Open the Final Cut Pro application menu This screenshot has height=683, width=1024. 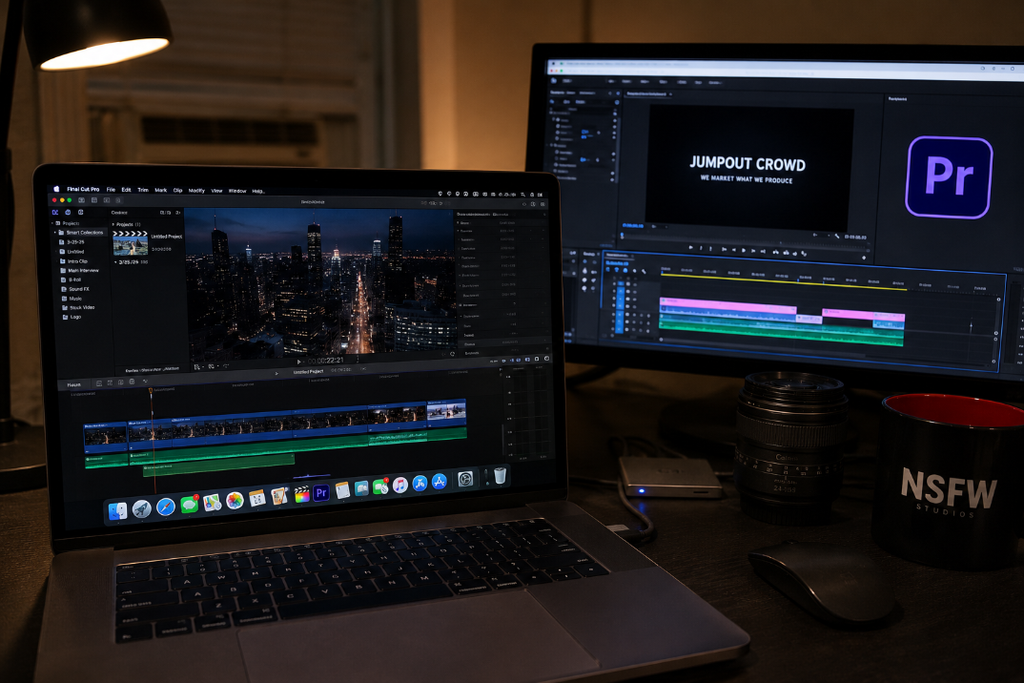tap(83, 189)
